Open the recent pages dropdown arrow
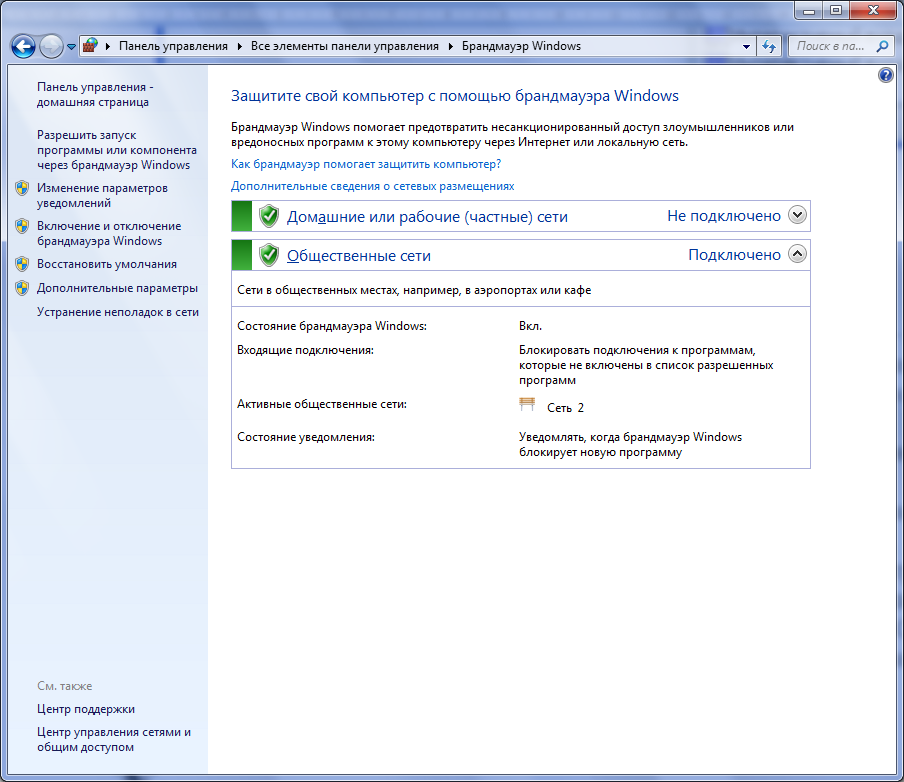The width and height of the screenshot is (904, 782). pos(71,47)
